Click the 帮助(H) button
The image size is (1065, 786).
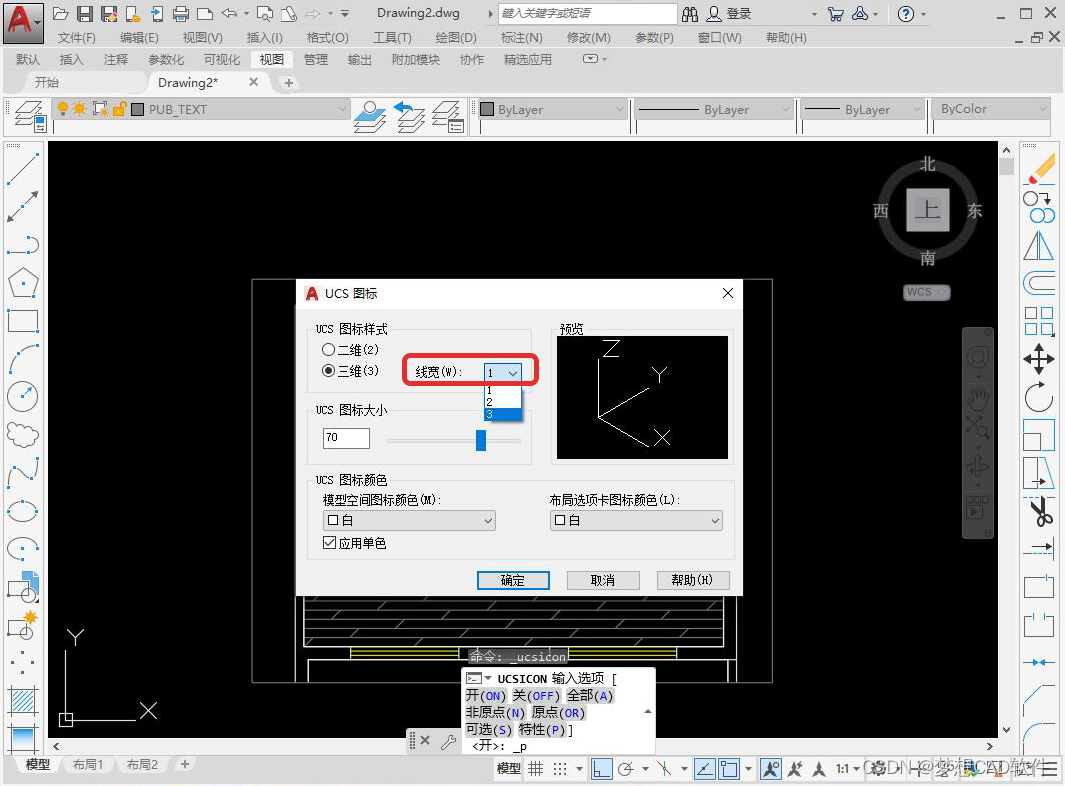[x=693, y=580]
